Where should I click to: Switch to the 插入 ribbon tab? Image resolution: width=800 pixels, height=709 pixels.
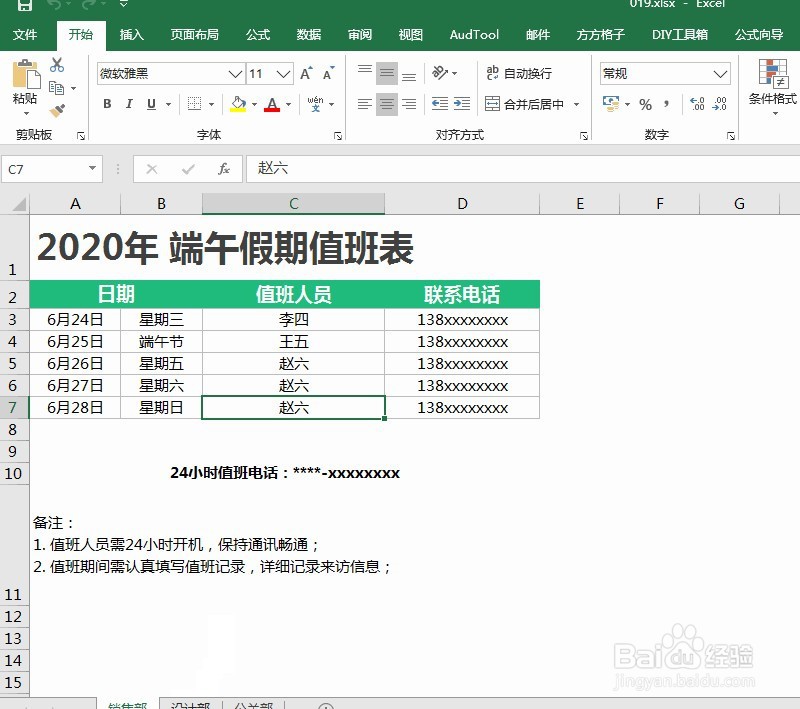[x=131, y=33]
